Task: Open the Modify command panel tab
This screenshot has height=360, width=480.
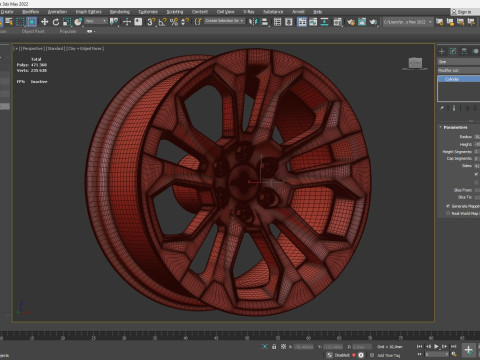Action: click(453, 51)
